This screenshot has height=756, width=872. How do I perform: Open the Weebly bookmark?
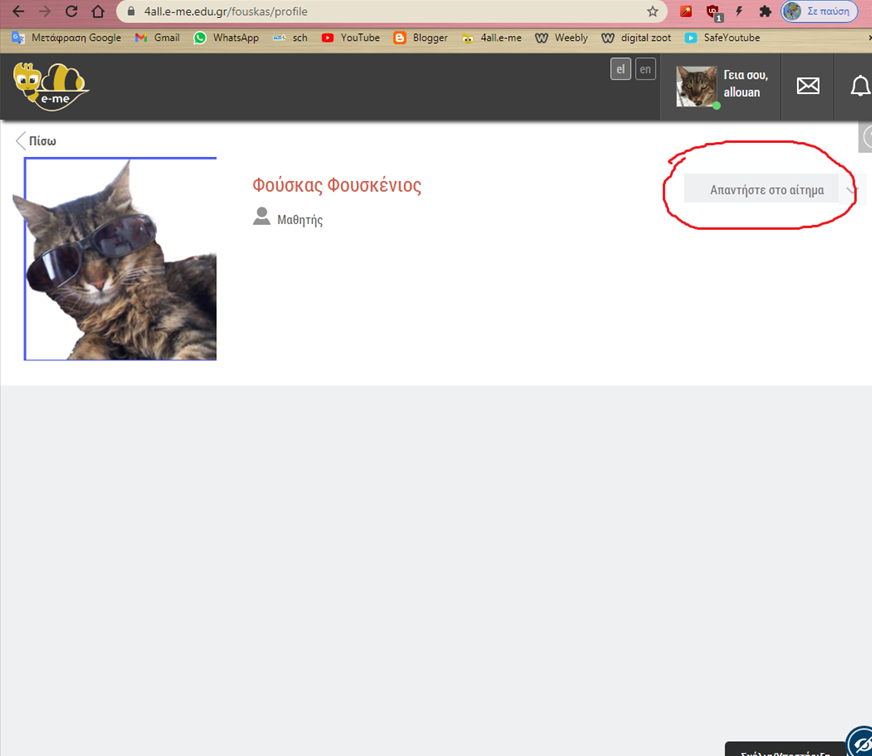(x=561, y=37)
